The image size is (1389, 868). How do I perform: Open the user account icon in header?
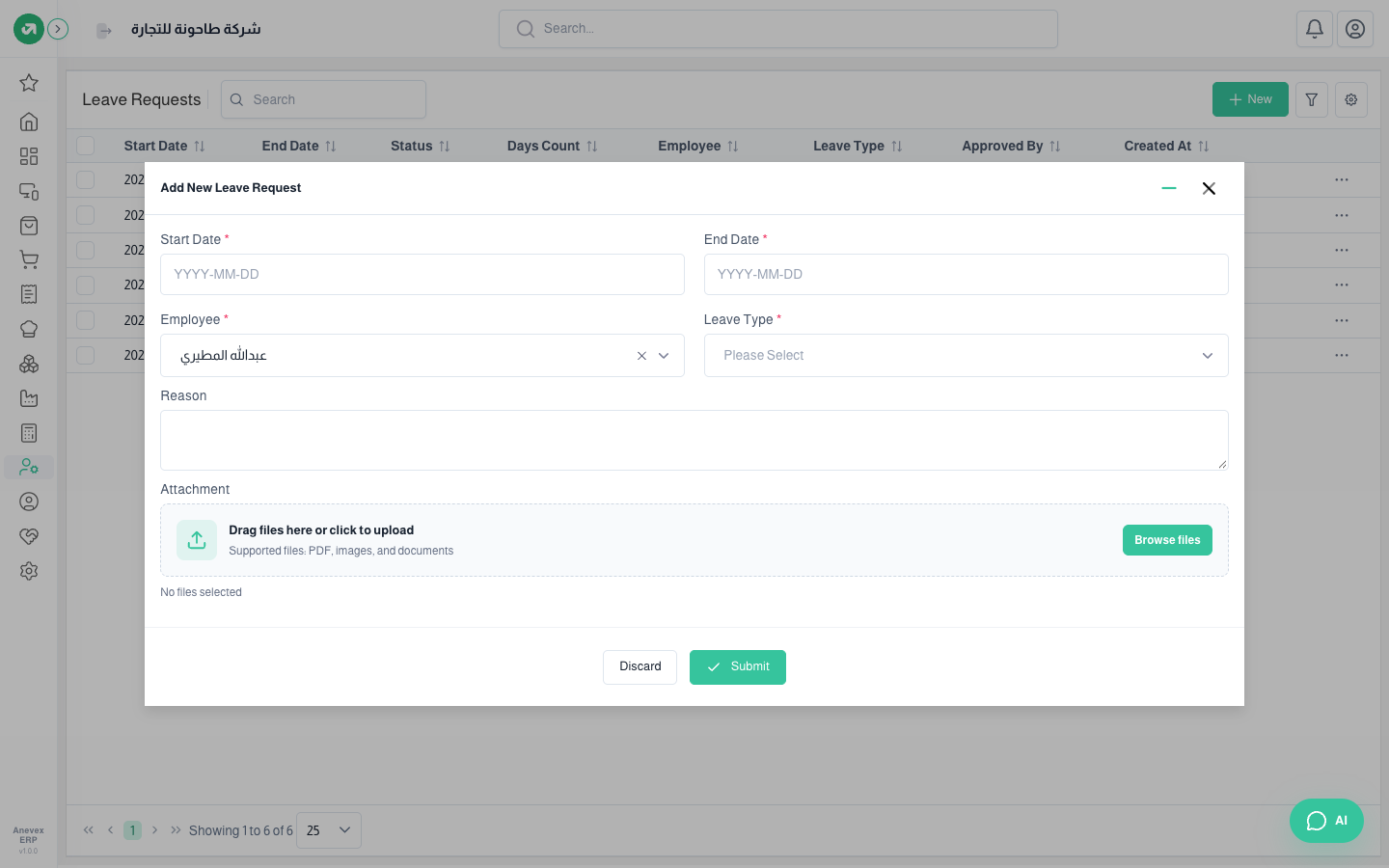pyautogui.click(x=1355, y=29)
